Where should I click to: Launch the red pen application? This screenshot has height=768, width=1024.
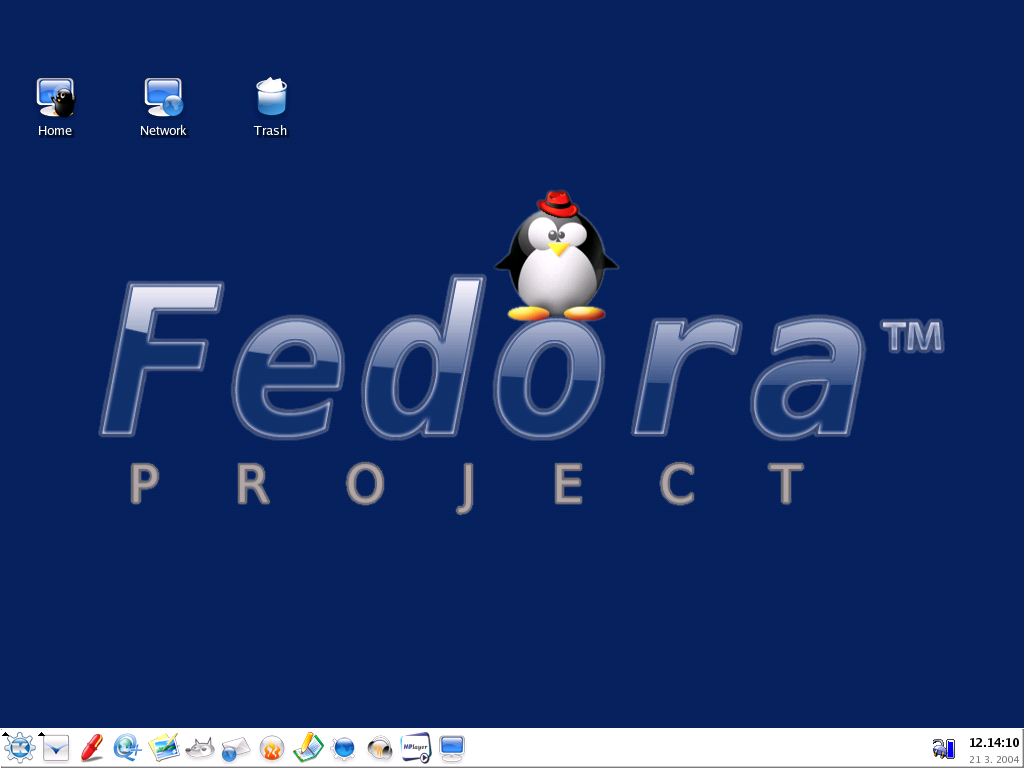coord(92,748)
